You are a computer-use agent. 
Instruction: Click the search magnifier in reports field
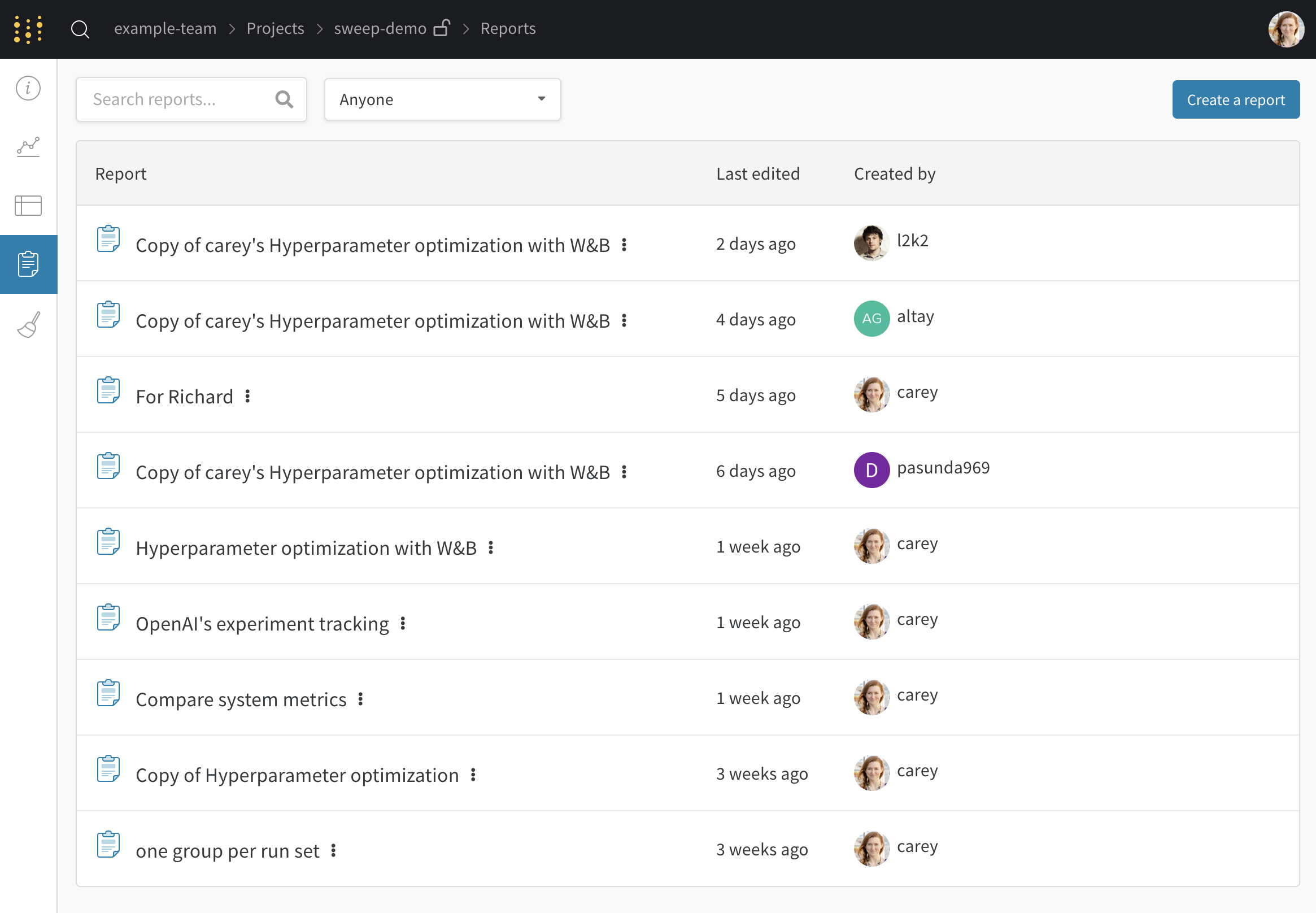[284, 99]
